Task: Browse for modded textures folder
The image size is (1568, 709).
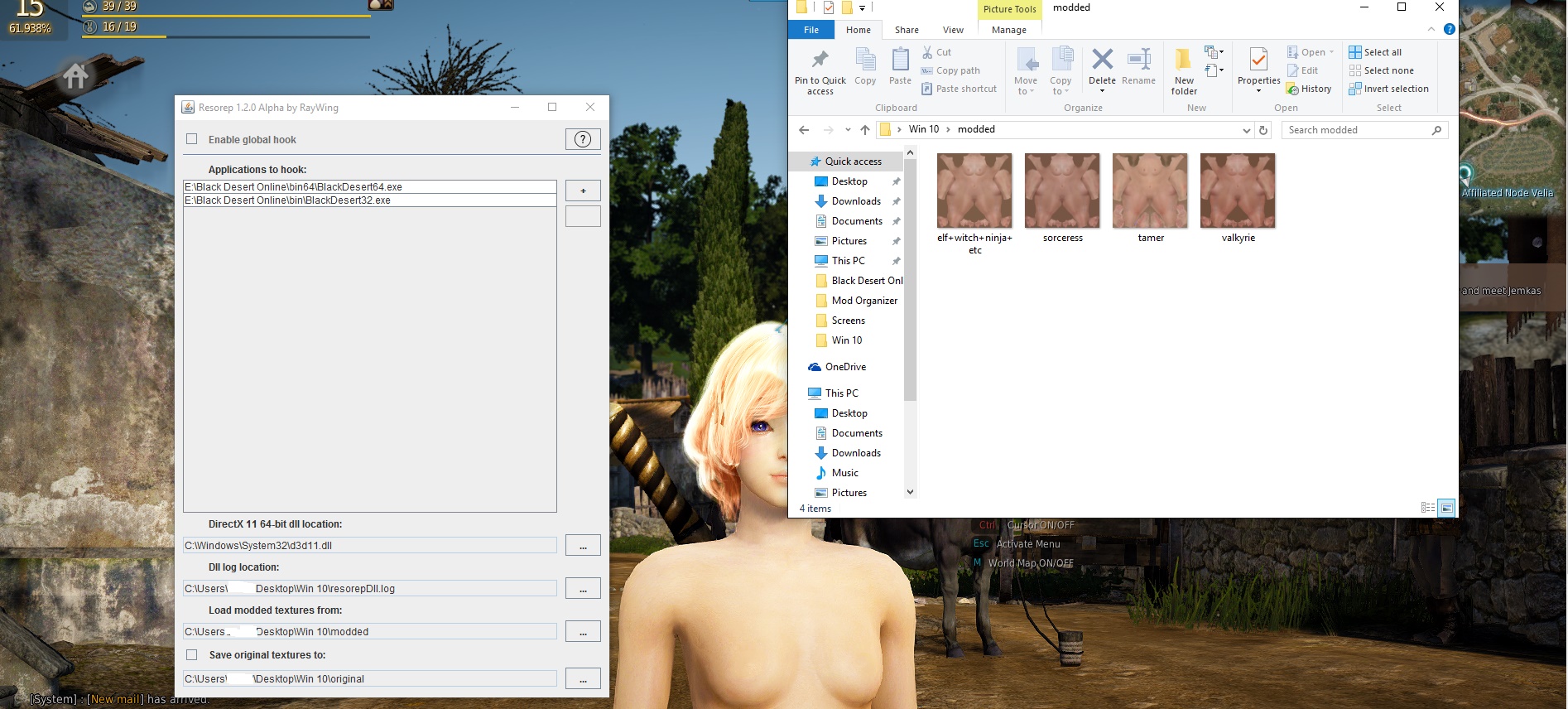Action: (x=583, y=632)
